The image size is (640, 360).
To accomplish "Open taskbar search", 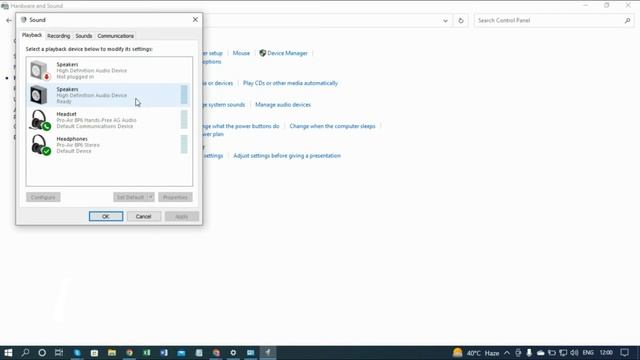I will coord(25,353).
